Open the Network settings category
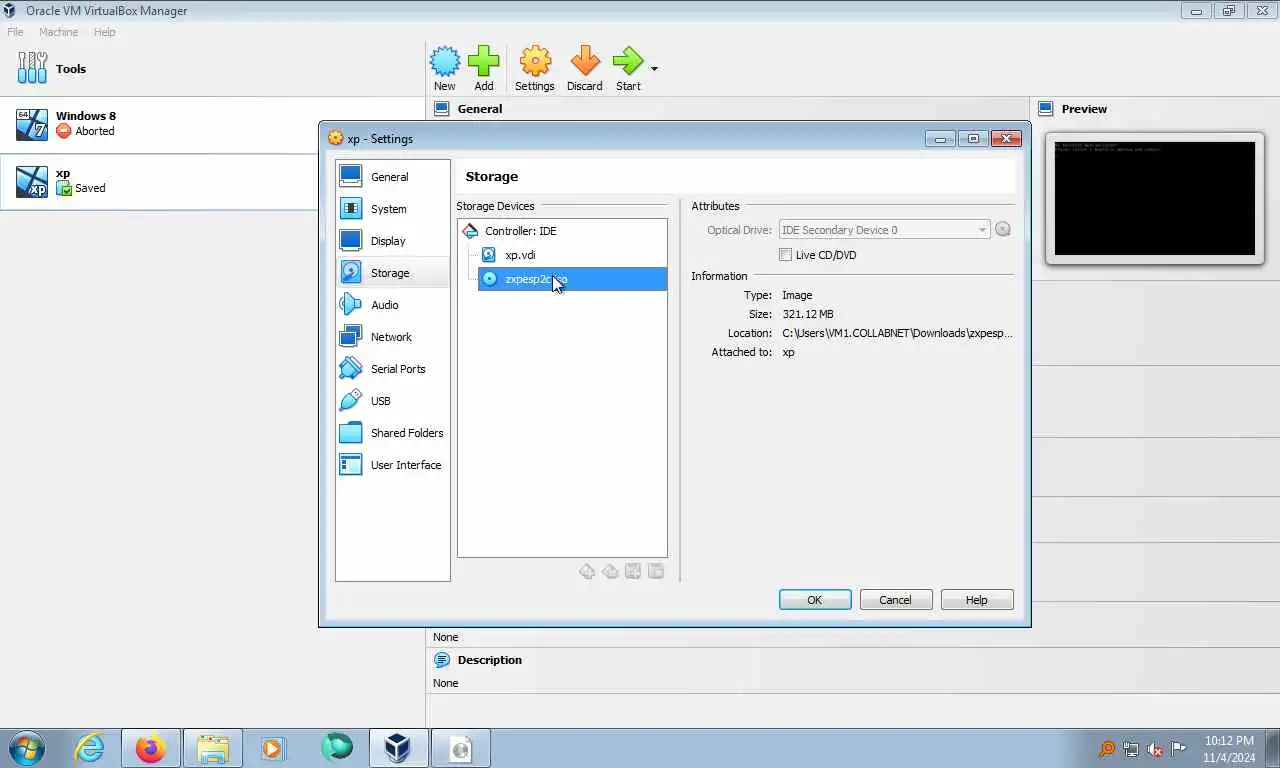Viewport: 1280px width, 768px height. [x=392, y=337]
